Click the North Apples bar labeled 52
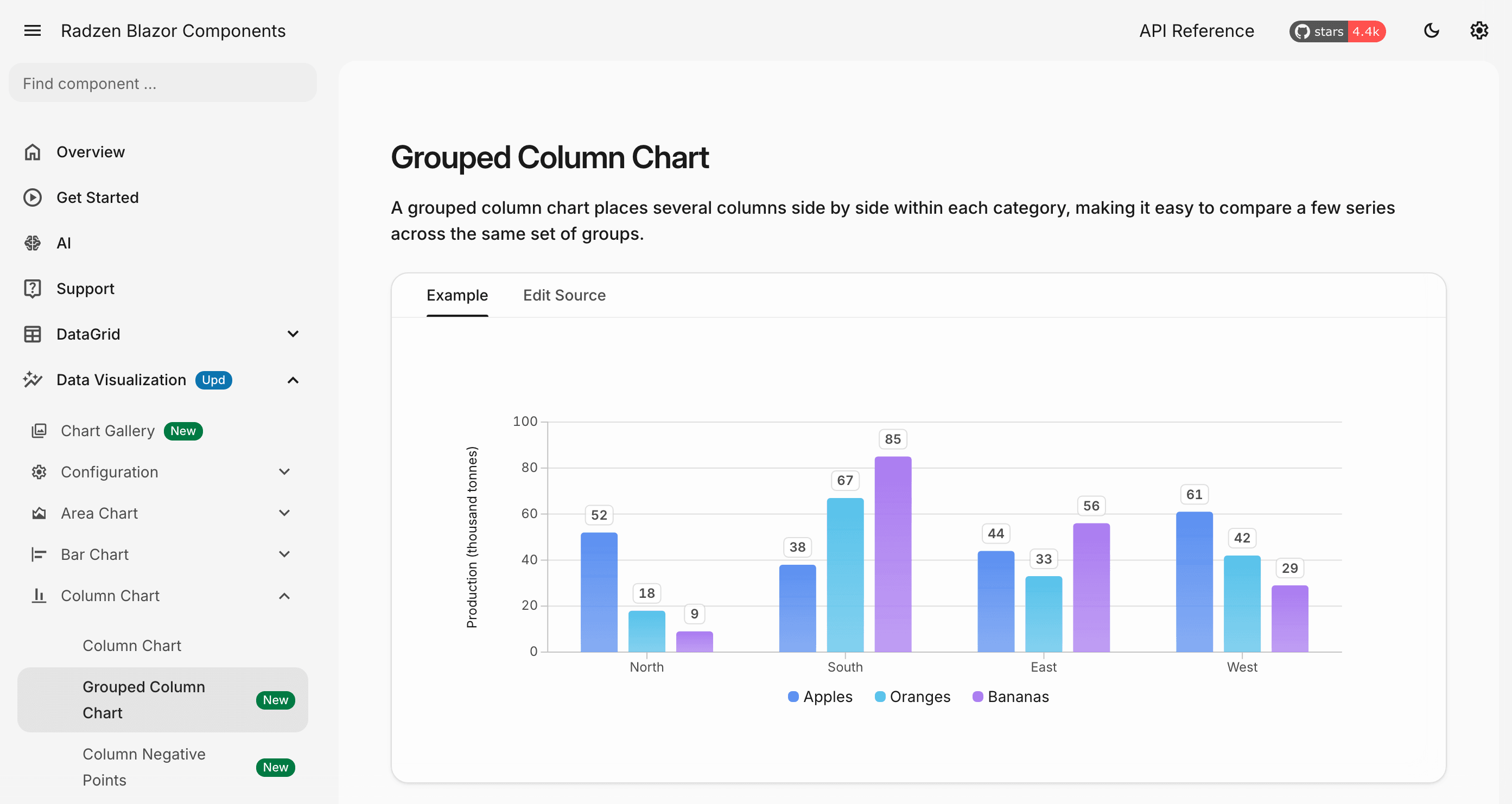Image resolution: width=1512 pixels, height=804 pixels. pos(599,592)
